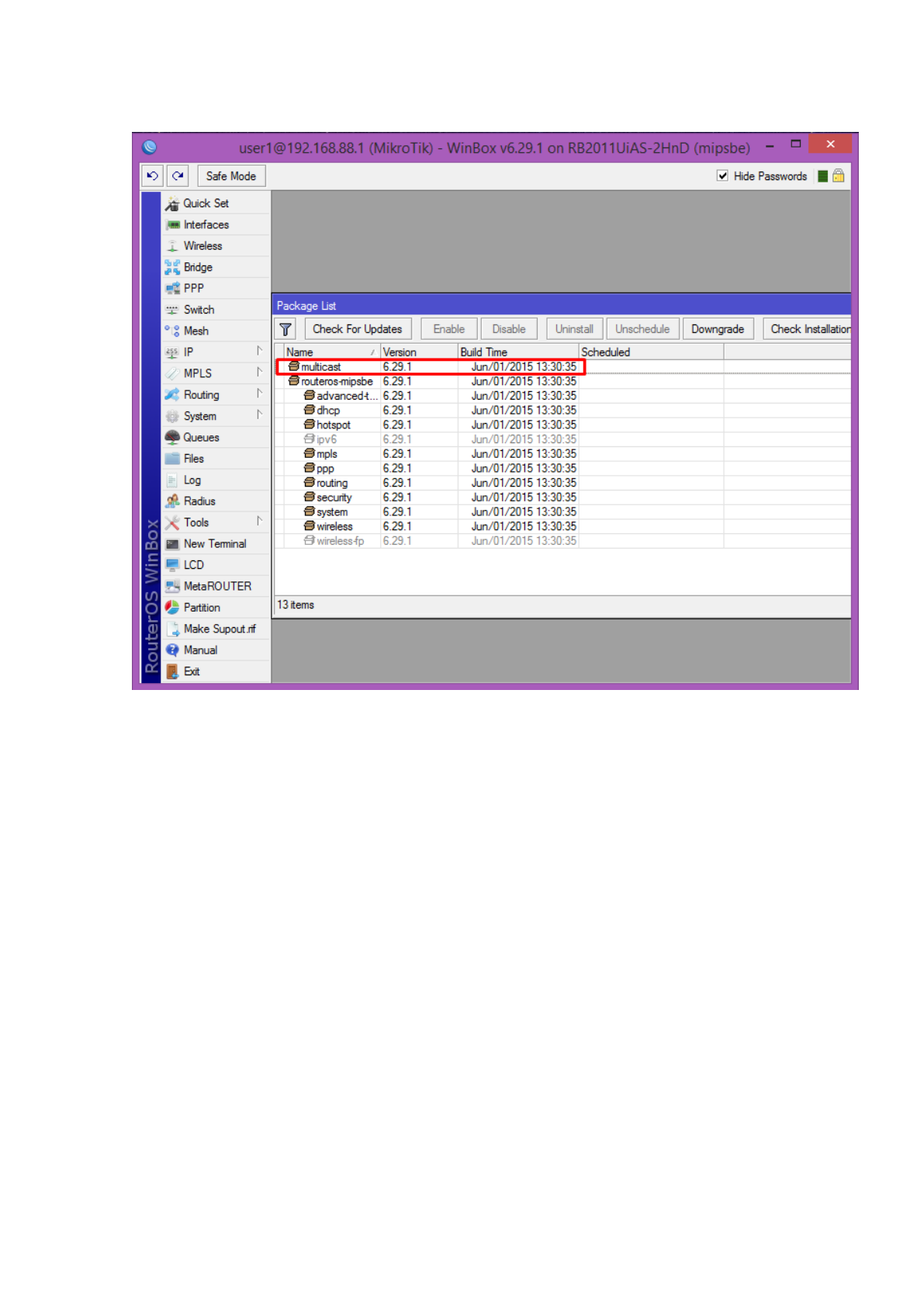
Task: Click the Disable button
Action: coord(509,330)
